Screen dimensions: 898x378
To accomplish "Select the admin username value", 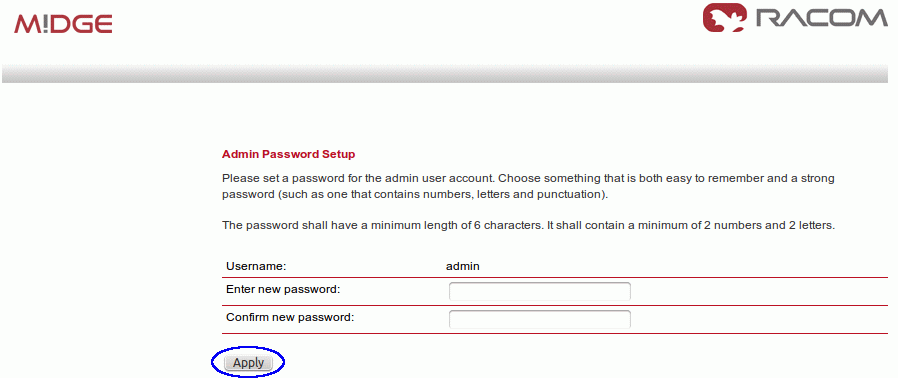I will [x=463, y=266].
